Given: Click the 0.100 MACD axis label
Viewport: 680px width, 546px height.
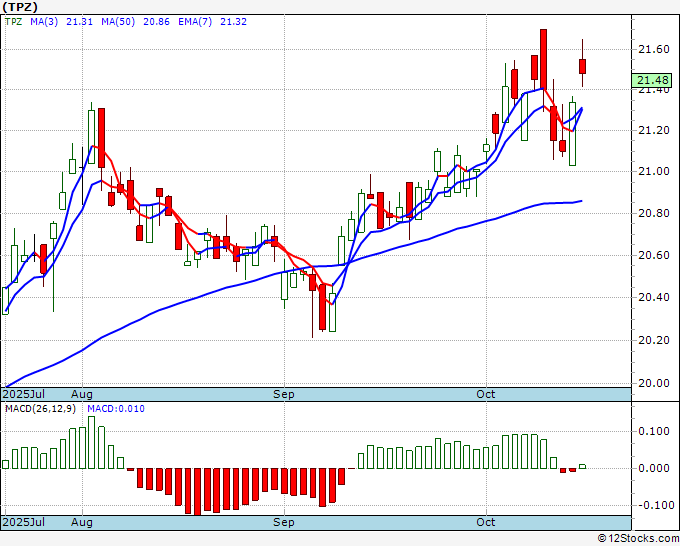Looking at the screenshot, I should pyautogui.click(x=654, y=431).
